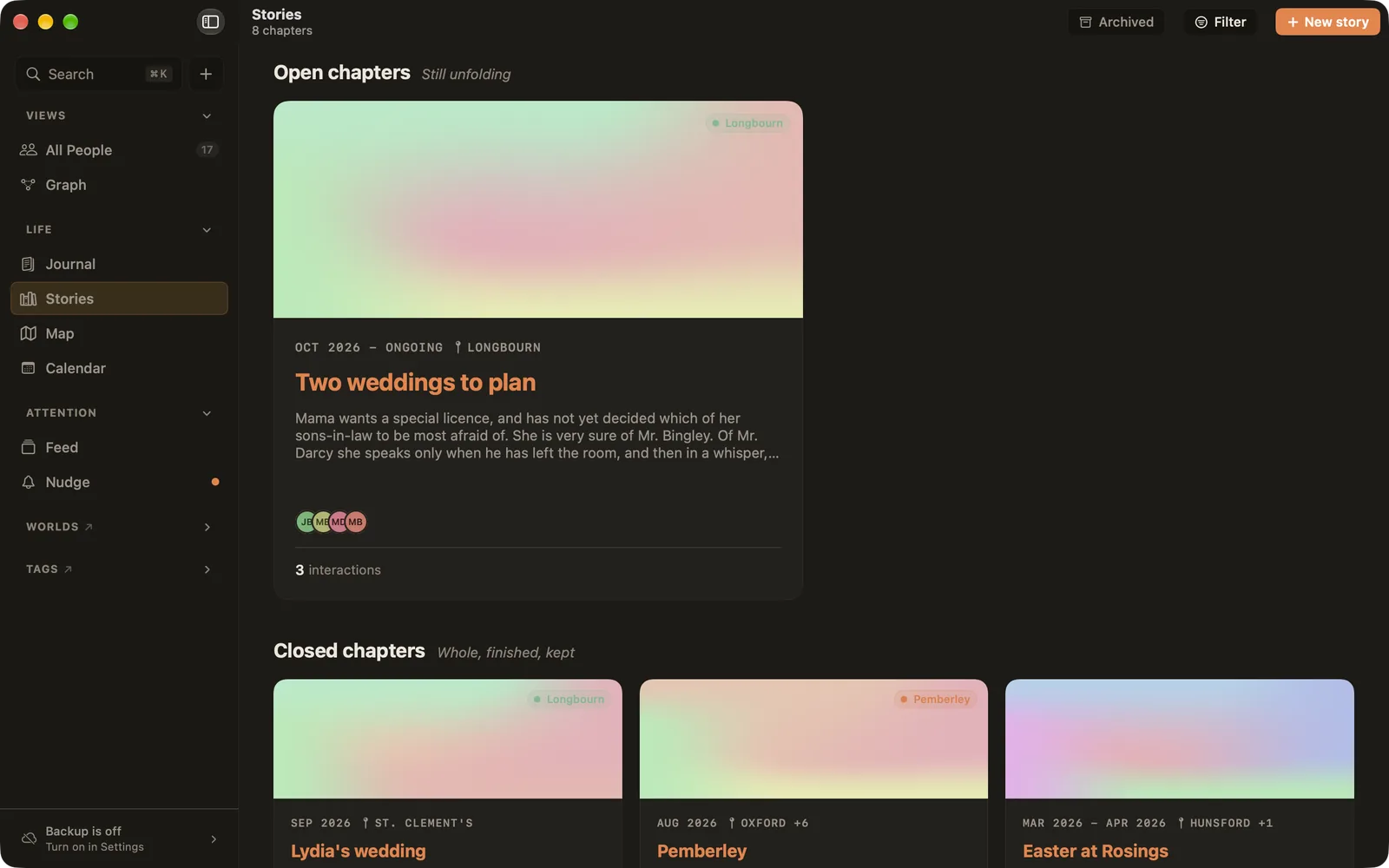The height and width of the screenshot is (868, 1389).
Task: Click the JB avatar
Action: [x=306, y=522]
